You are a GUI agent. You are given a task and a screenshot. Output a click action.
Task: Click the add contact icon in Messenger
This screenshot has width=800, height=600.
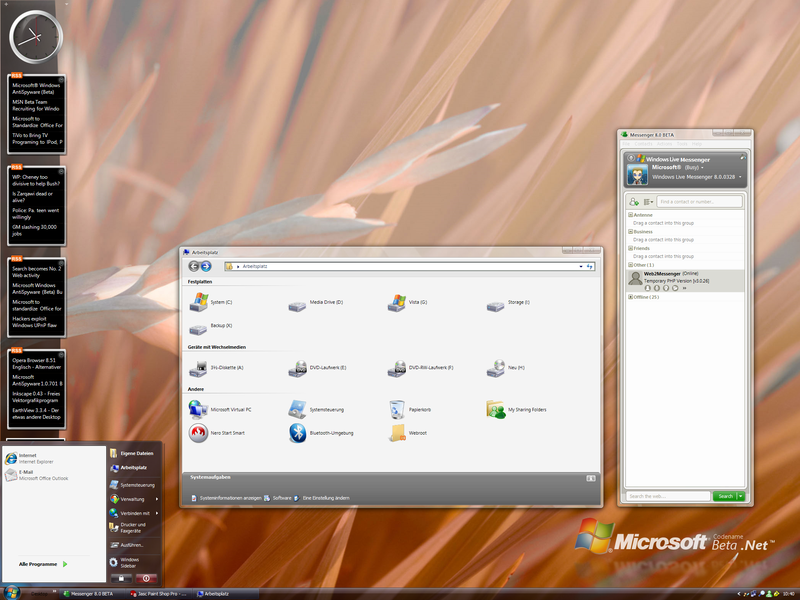click(x=634, y=202)
